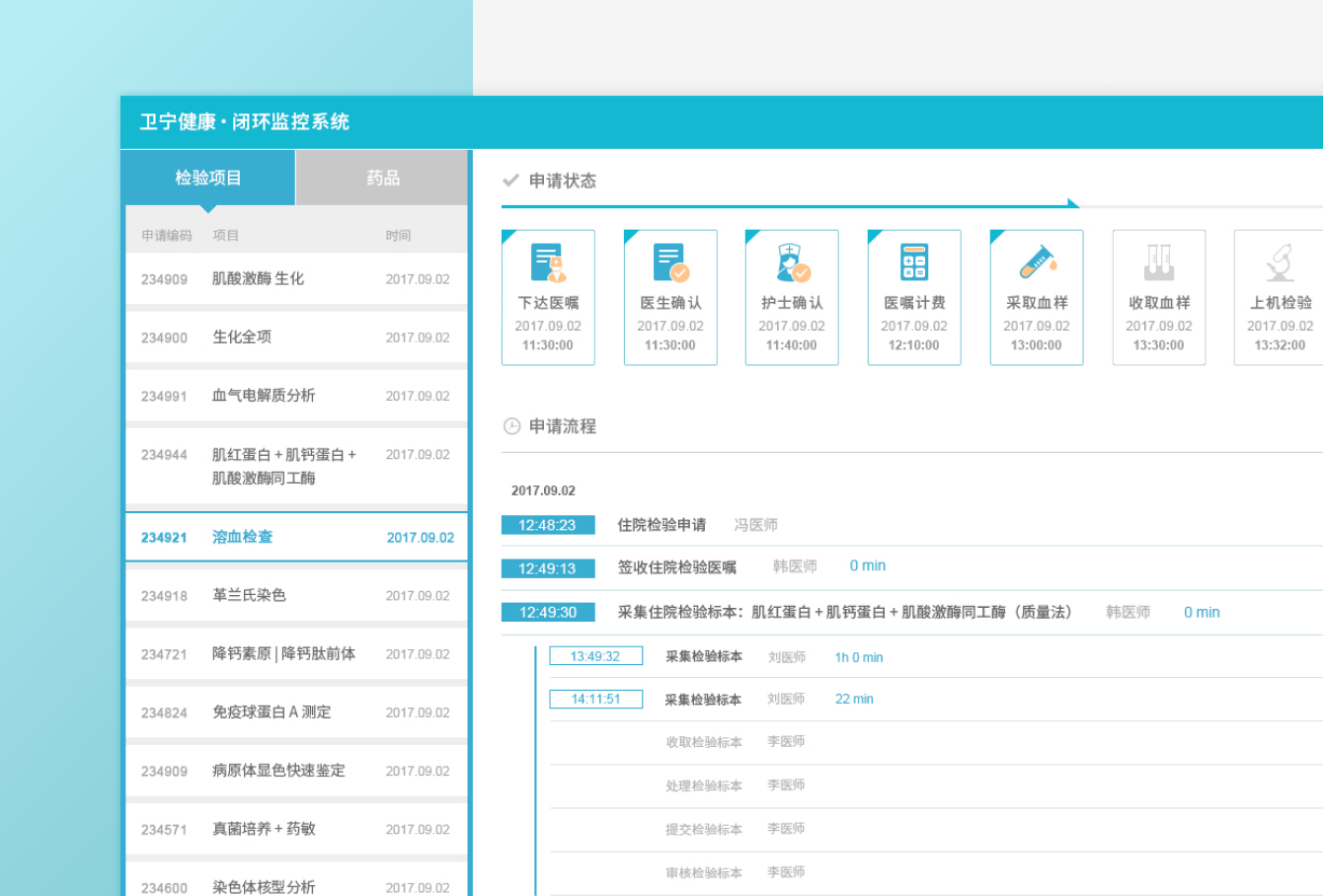Open the 医嘱计费 calculator icon
The height and width of the screenshot is (896, 1323).
pyautogui.click(x=914, y=263)
